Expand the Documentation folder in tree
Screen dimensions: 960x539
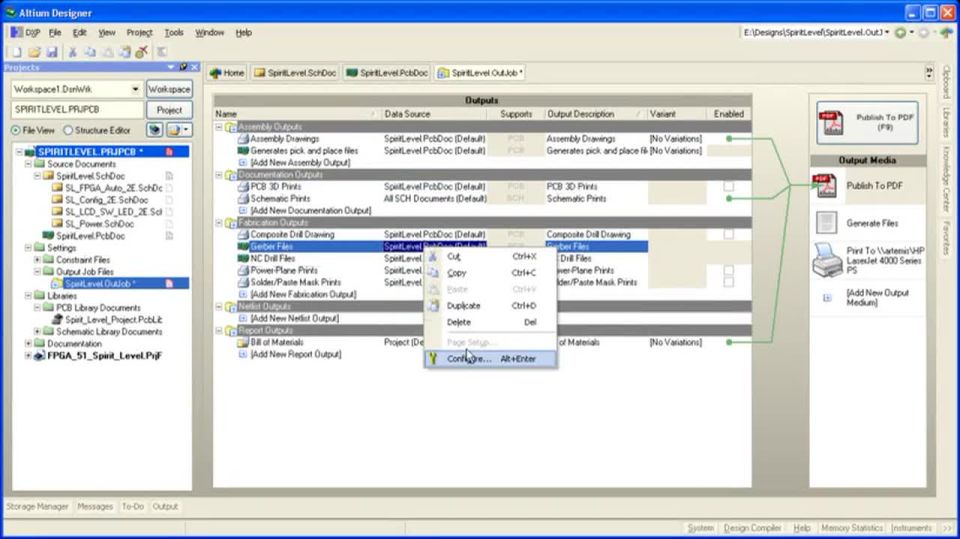coord(28,344)
